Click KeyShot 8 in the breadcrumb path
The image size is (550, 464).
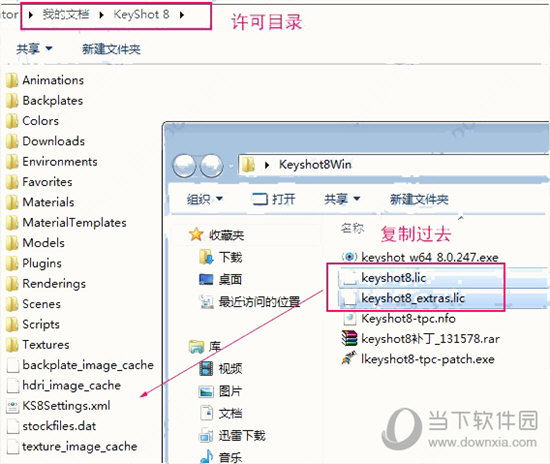pyautogui.click(x=141, y=14)
